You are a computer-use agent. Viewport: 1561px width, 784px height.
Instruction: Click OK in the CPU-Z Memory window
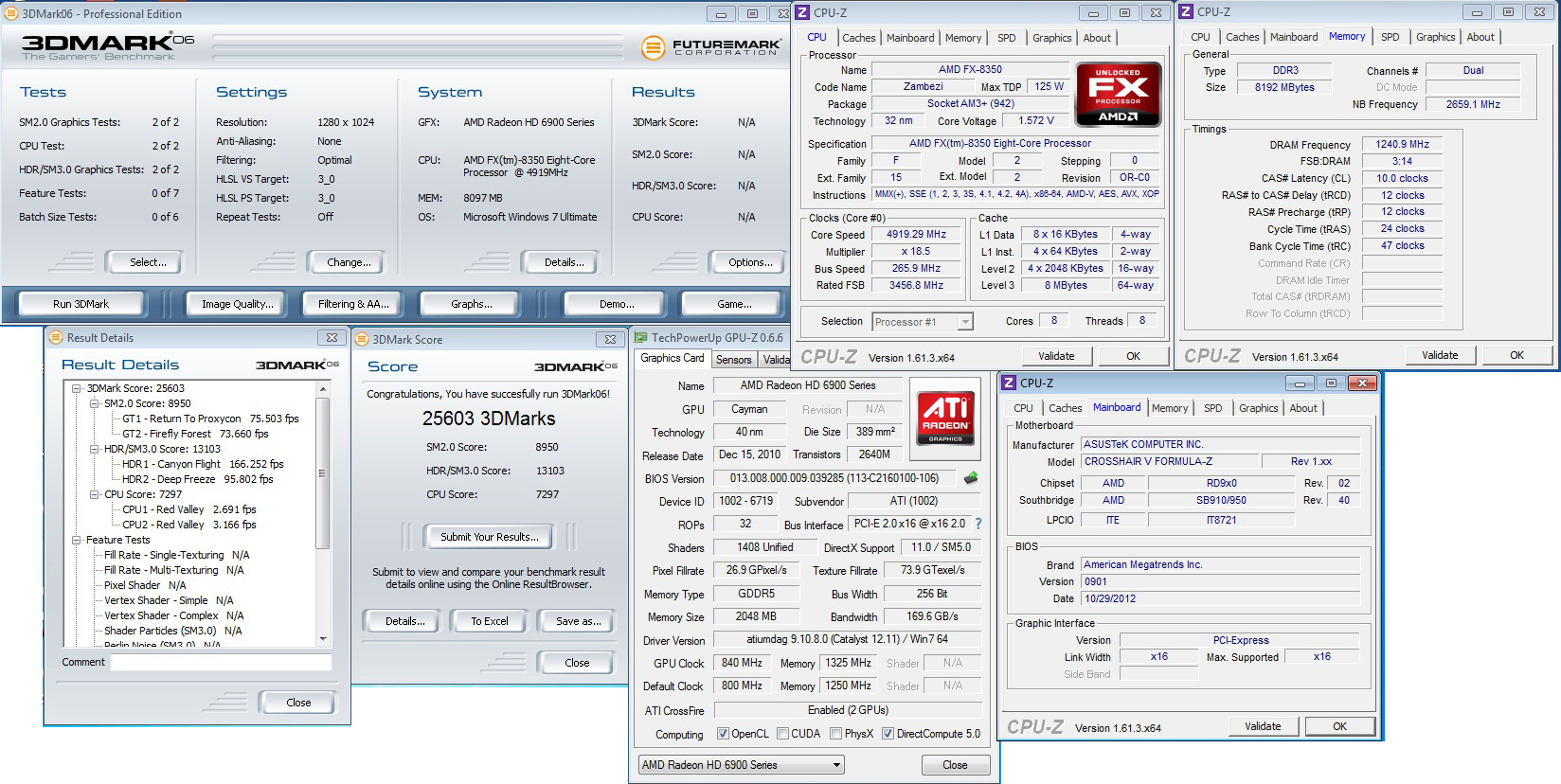tap(1516, 355)
